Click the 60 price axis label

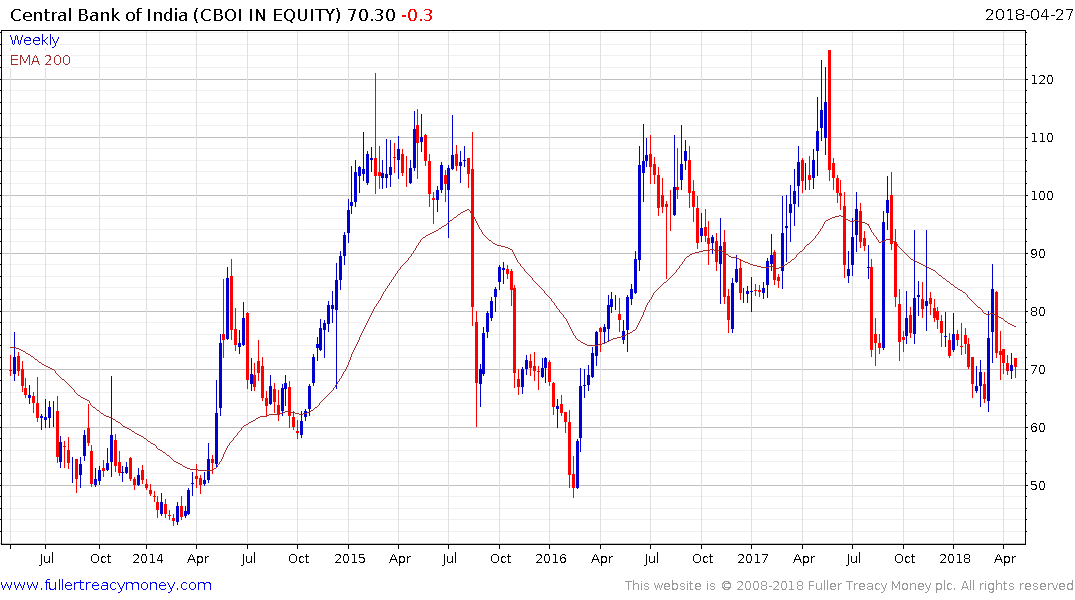tap(1038, 428)
